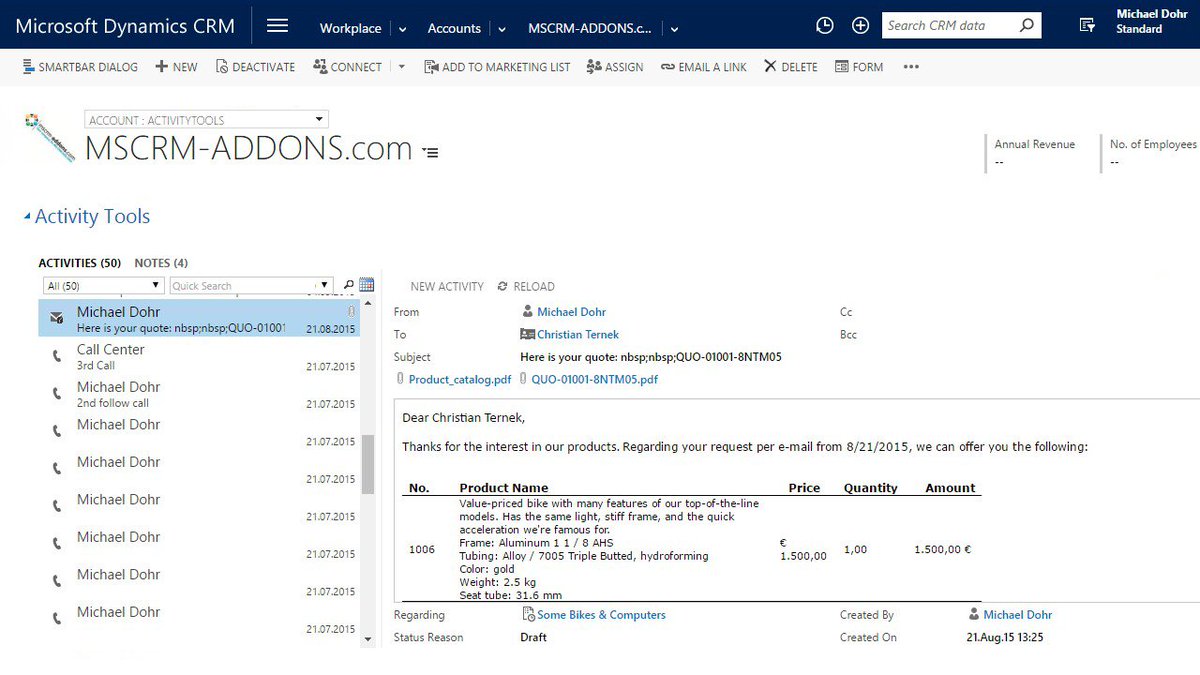
Task: Click the Form command
Action: point(859,67)
